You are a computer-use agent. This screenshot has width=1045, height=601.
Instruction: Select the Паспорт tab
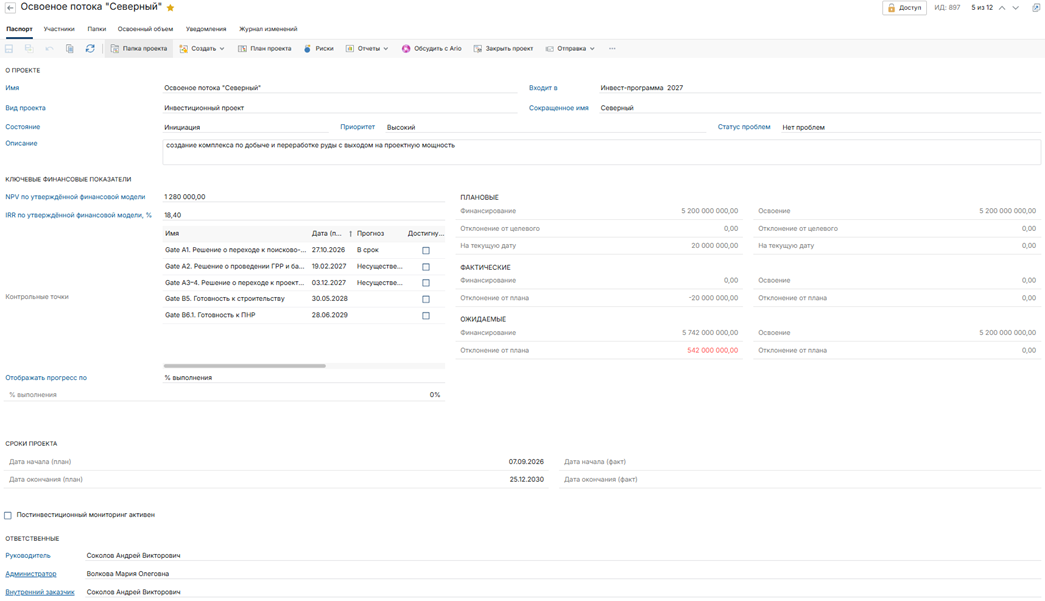[x=19, y=29]
